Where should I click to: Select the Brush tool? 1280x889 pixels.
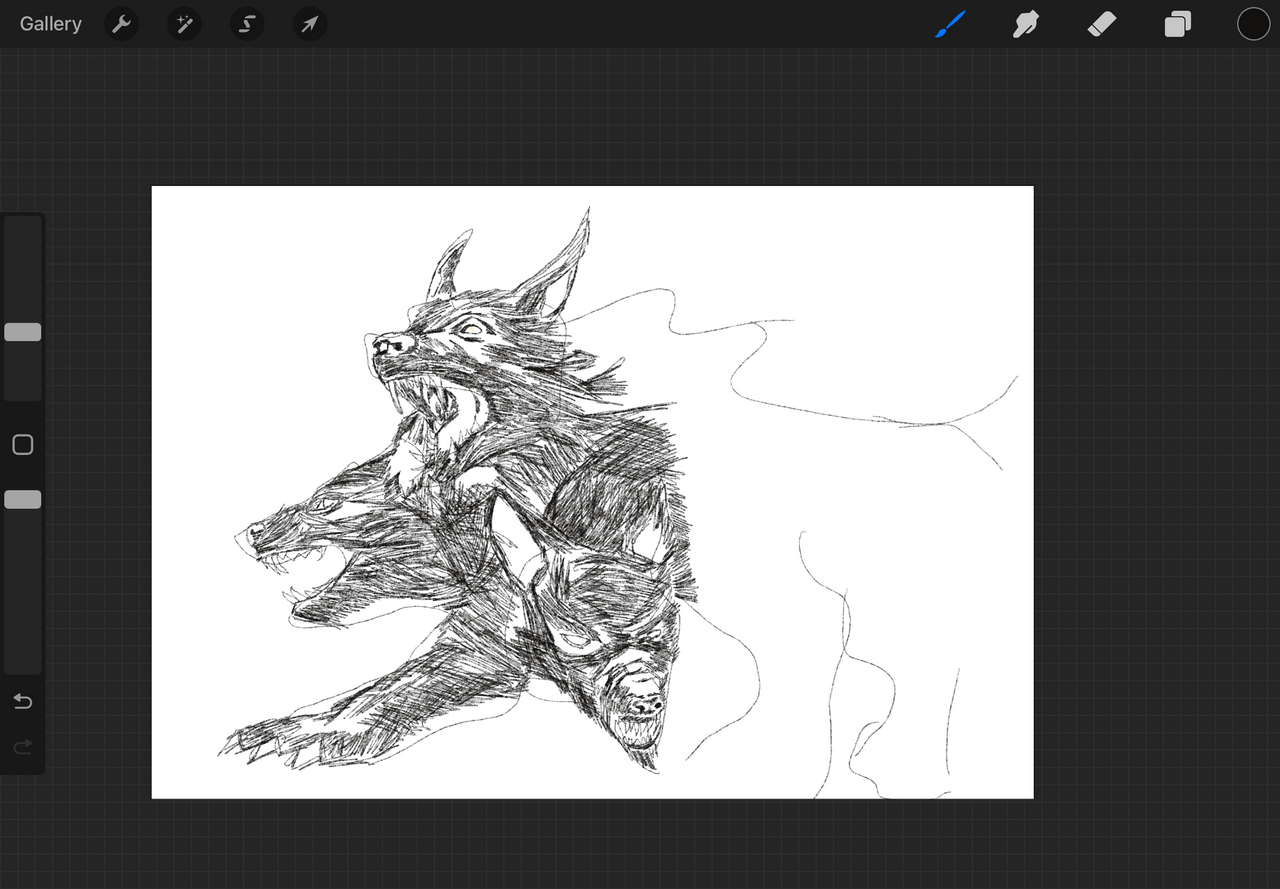[951, 24]
